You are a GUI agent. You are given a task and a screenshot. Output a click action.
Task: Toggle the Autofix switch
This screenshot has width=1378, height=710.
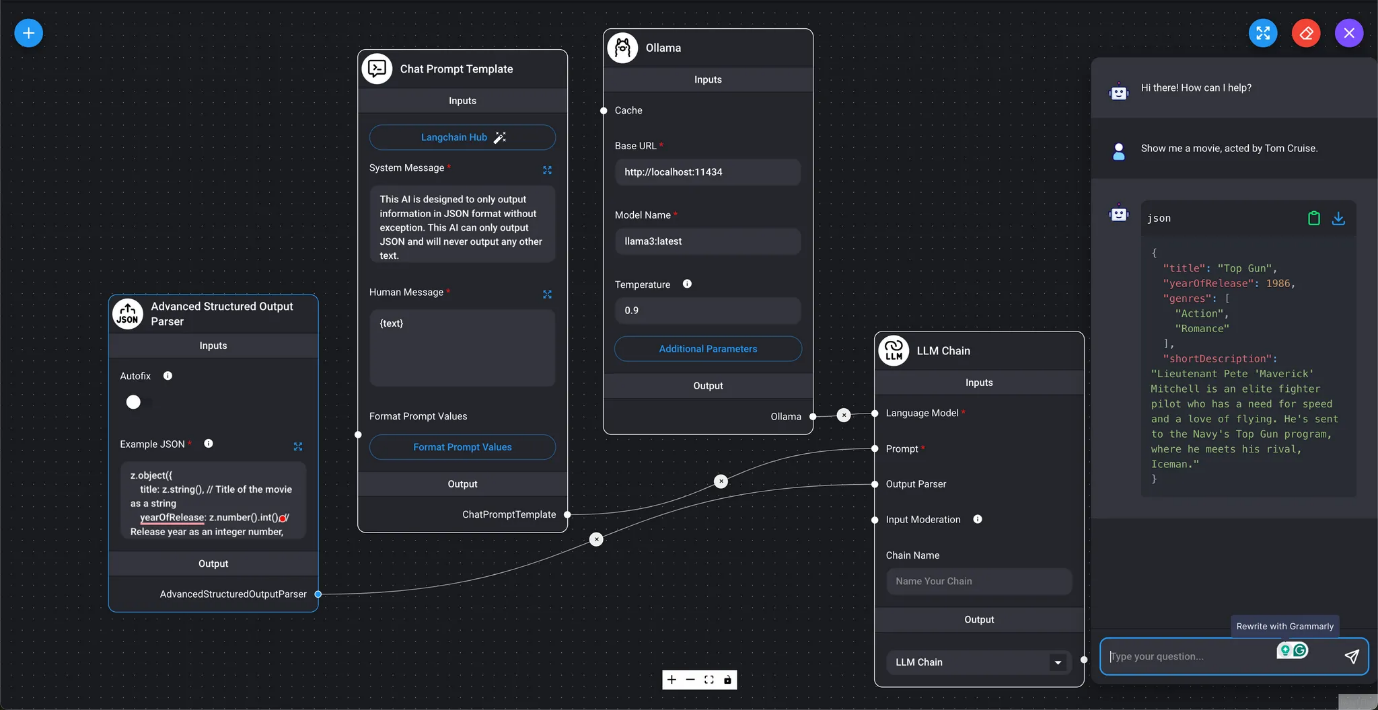coord(133,402)
